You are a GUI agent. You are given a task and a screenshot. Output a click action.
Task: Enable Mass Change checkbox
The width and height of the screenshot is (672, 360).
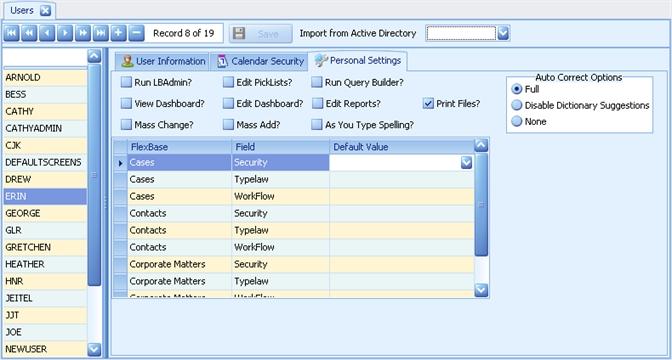[126, 125]
